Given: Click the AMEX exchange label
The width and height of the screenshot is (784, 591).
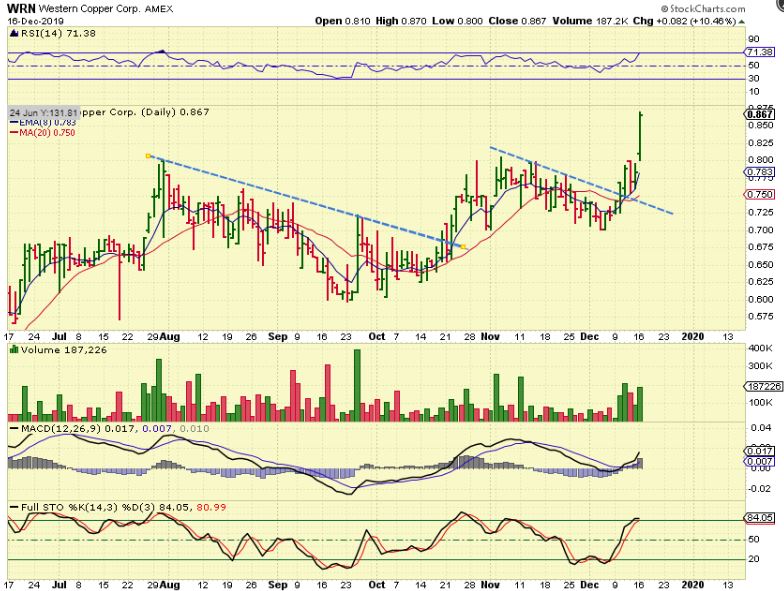Looking at the screenshot, I should pos(158,9).
